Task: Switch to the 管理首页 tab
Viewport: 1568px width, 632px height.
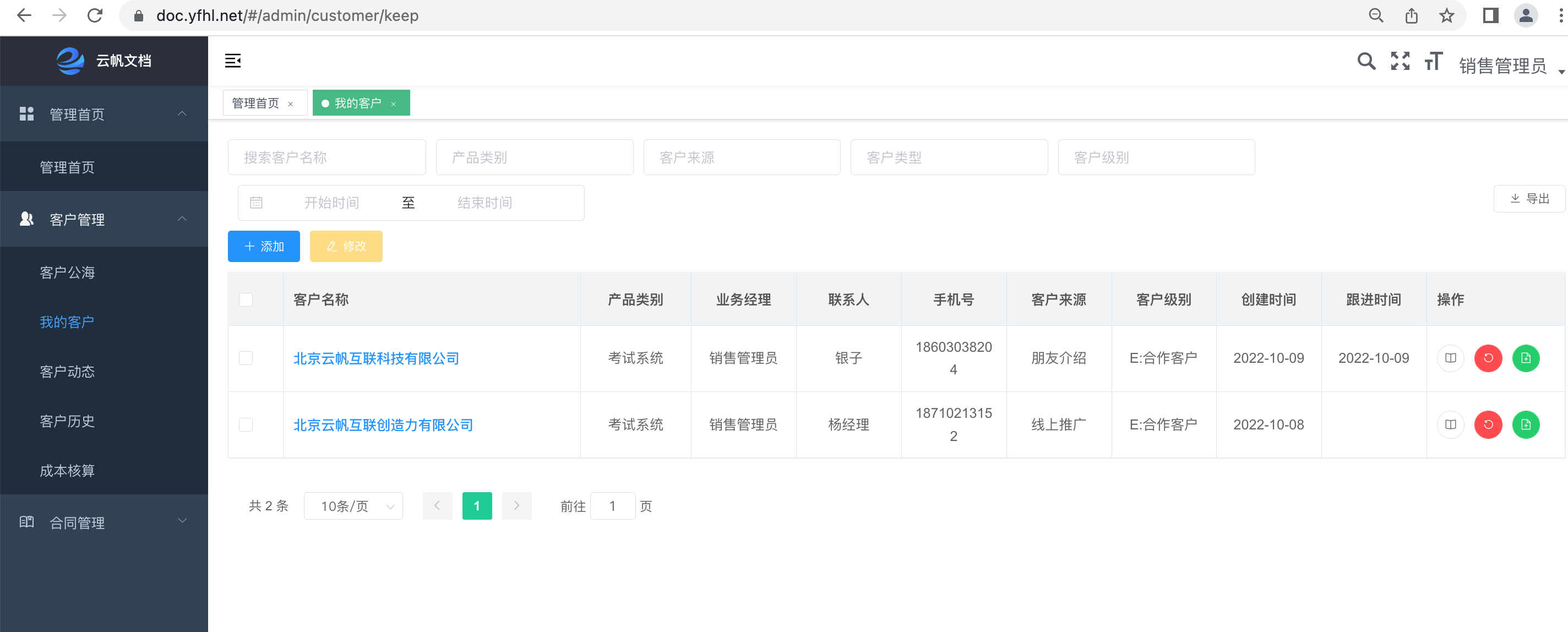Action: pos(255,103)
